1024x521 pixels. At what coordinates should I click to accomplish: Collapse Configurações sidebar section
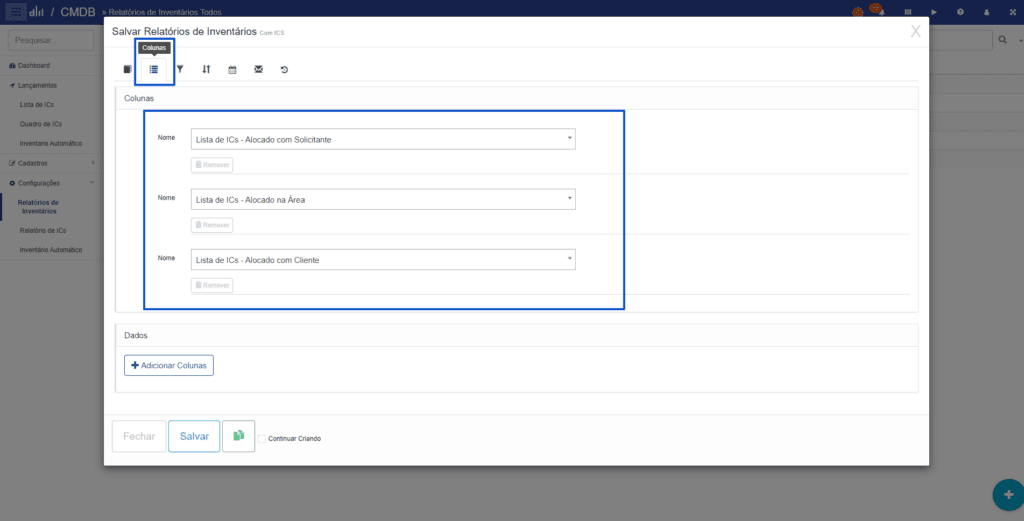coord(39,183)
